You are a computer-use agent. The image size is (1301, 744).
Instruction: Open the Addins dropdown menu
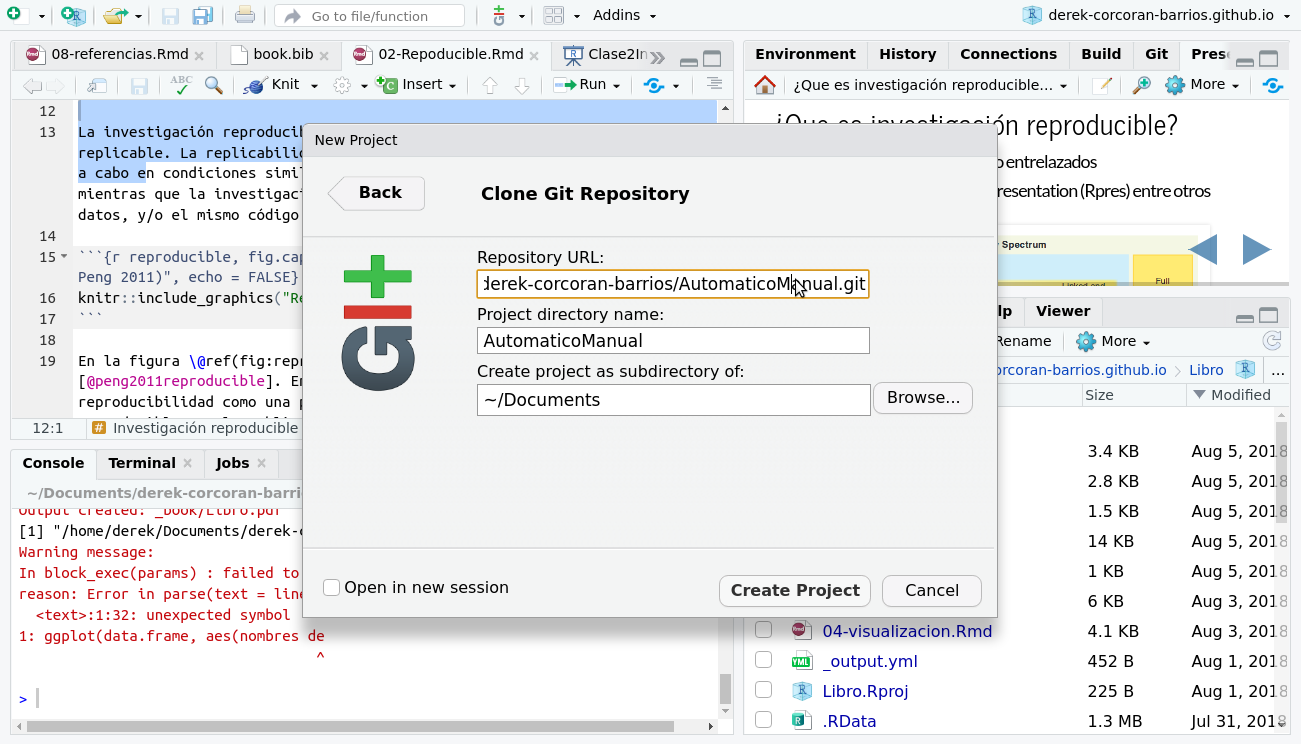click(624, 16)
